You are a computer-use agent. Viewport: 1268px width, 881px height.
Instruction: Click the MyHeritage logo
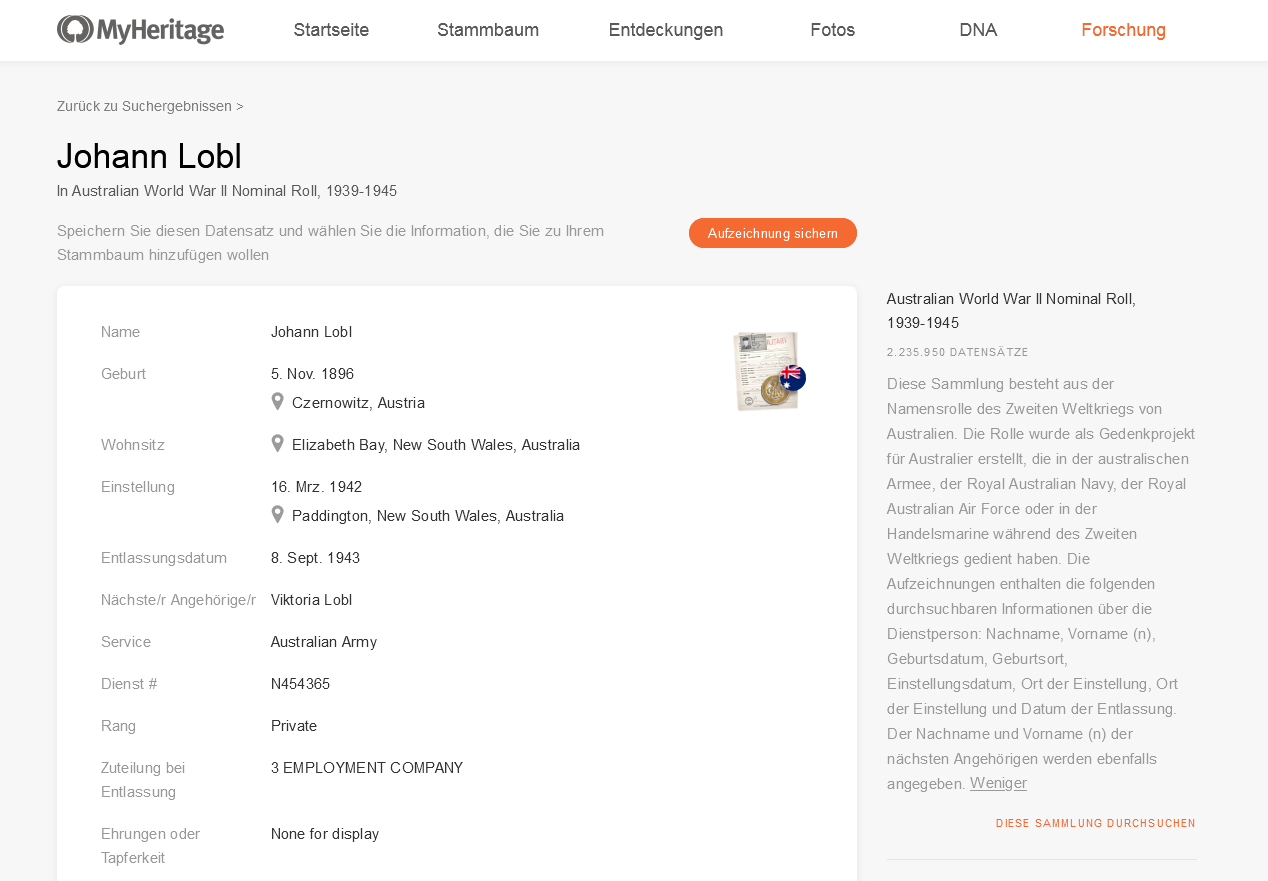click(x=140, y=30)
